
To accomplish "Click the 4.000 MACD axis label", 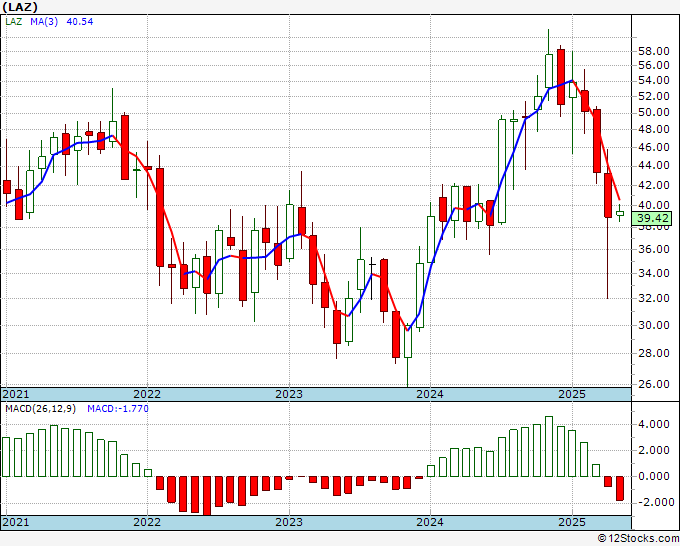I will (x=654, y=424).
